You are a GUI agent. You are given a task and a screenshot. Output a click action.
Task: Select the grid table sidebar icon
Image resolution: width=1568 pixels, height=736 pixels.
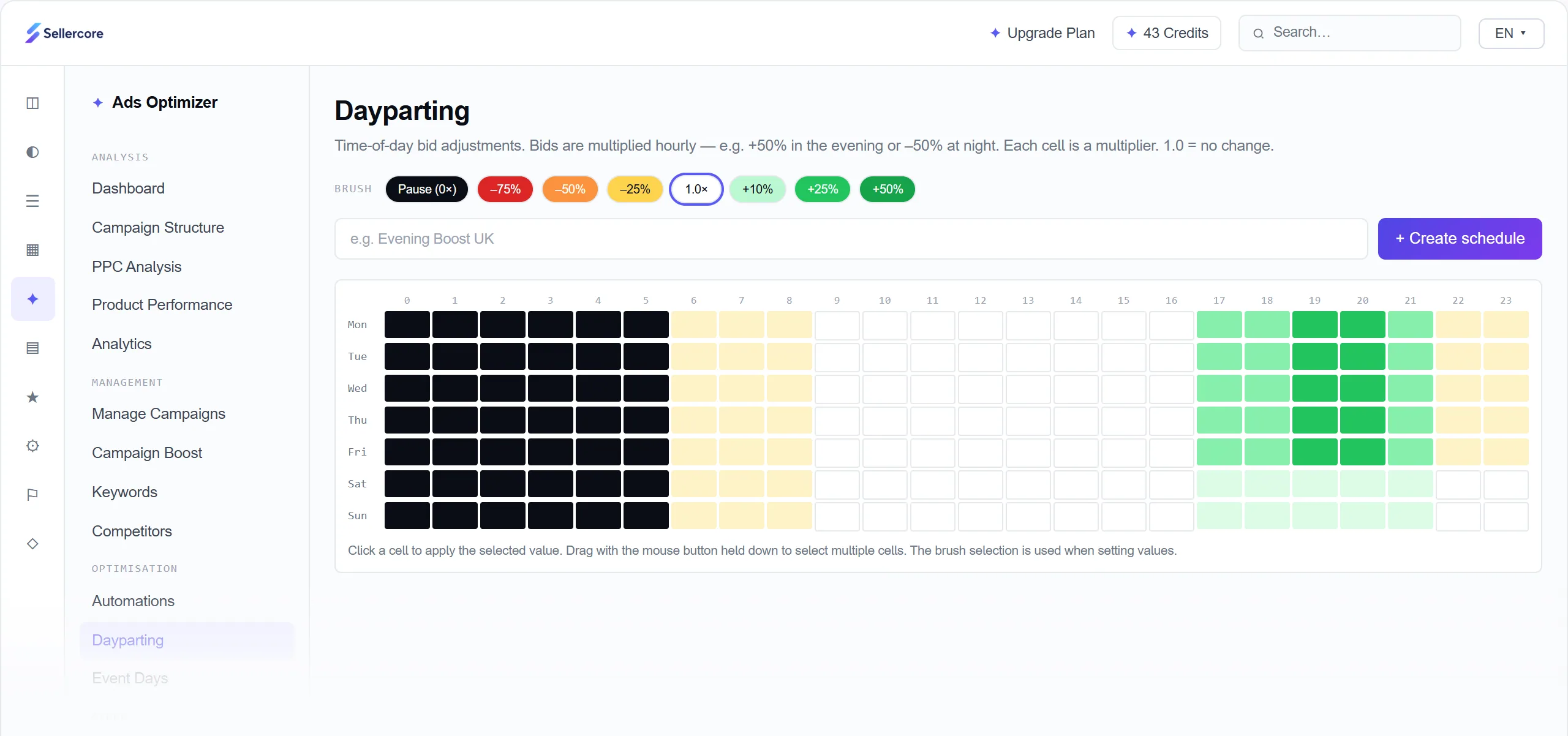tap(33, 250)
